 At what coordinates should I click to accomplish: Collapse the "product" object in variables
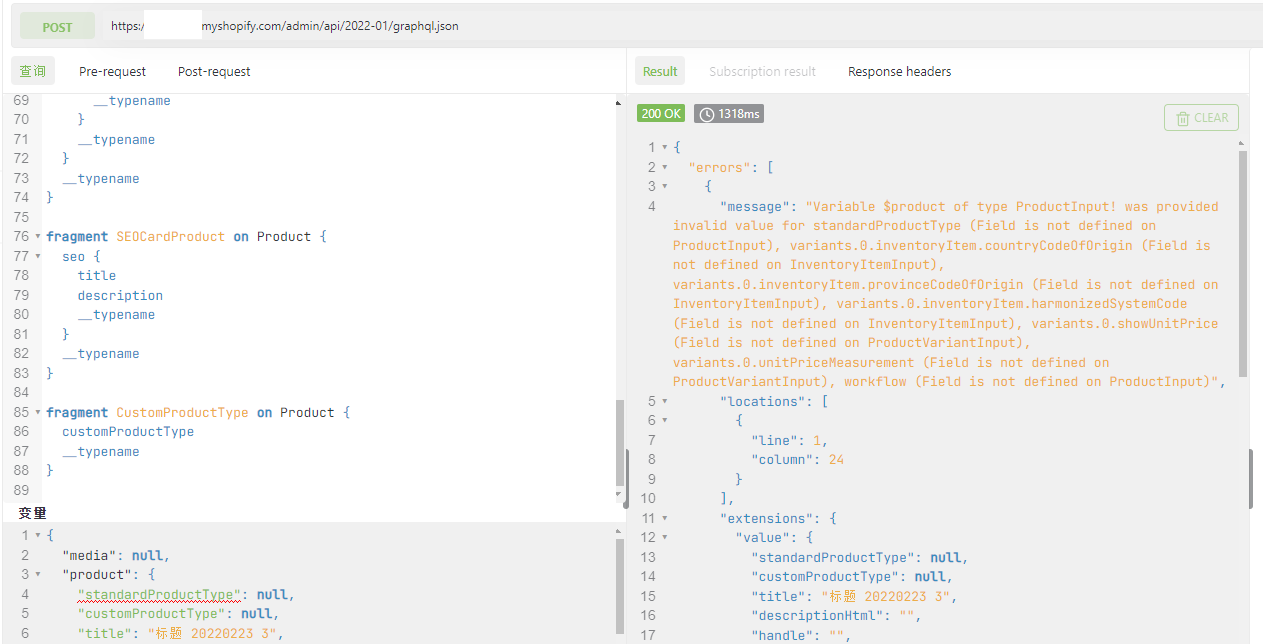click(38, 575)
